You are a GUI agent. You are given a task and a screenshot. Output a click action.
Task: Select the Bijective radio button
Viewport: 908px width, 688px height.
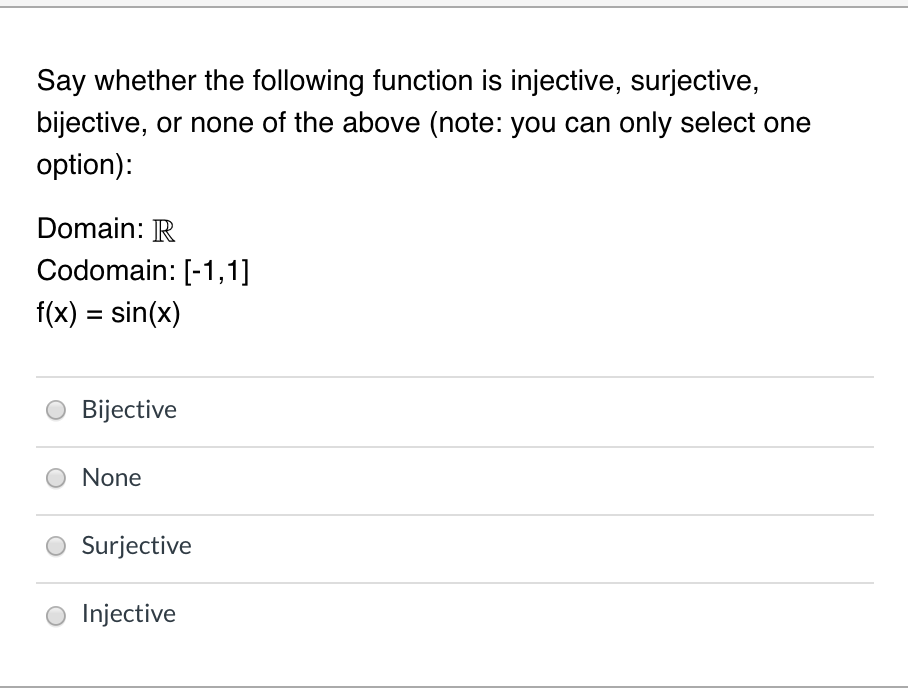click(x=56, y=410)
